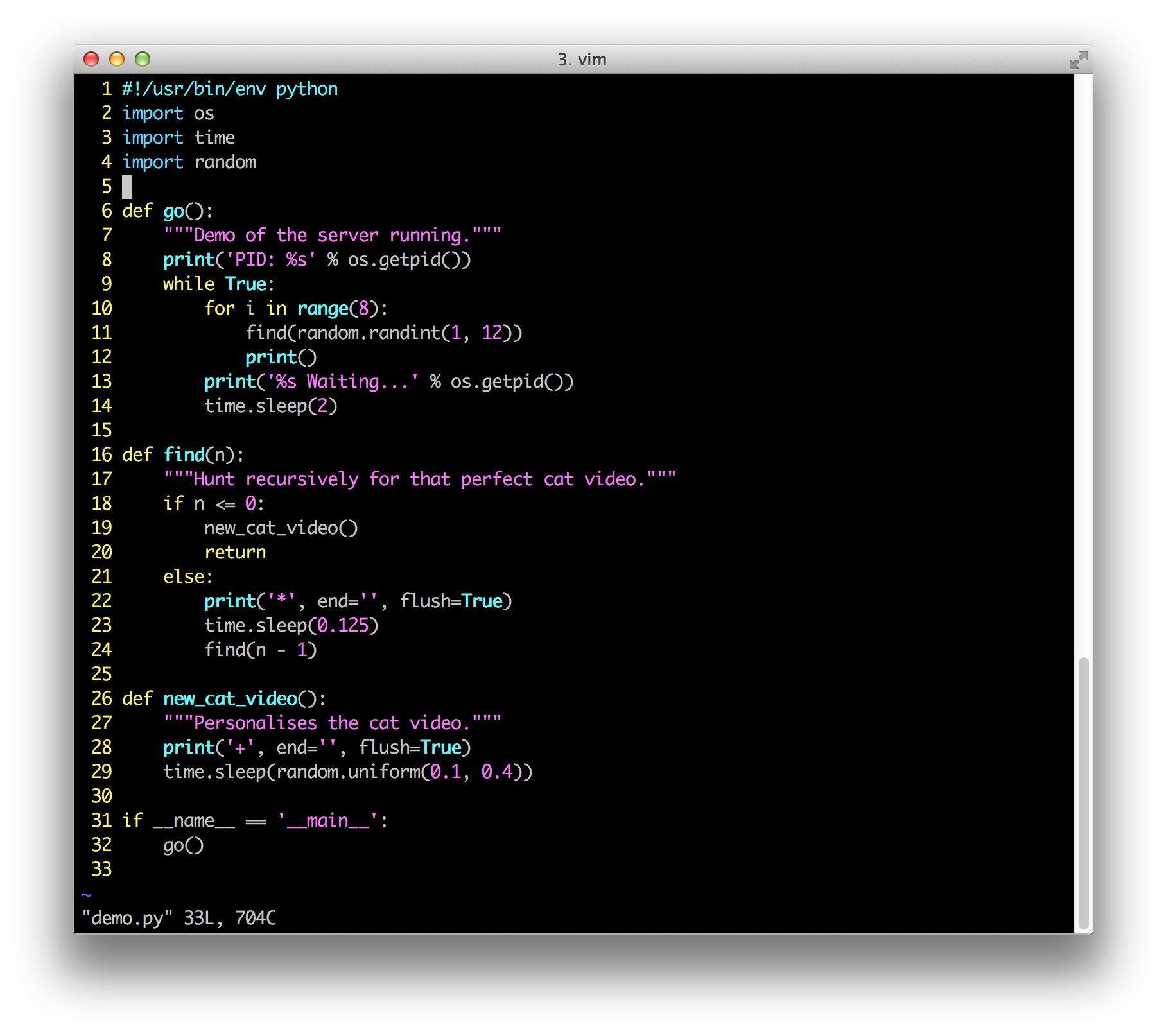Click 'time.sleep(0.125)' on line 23
The width and height of the screenshot is (1166, 1036).
point(291,626)
